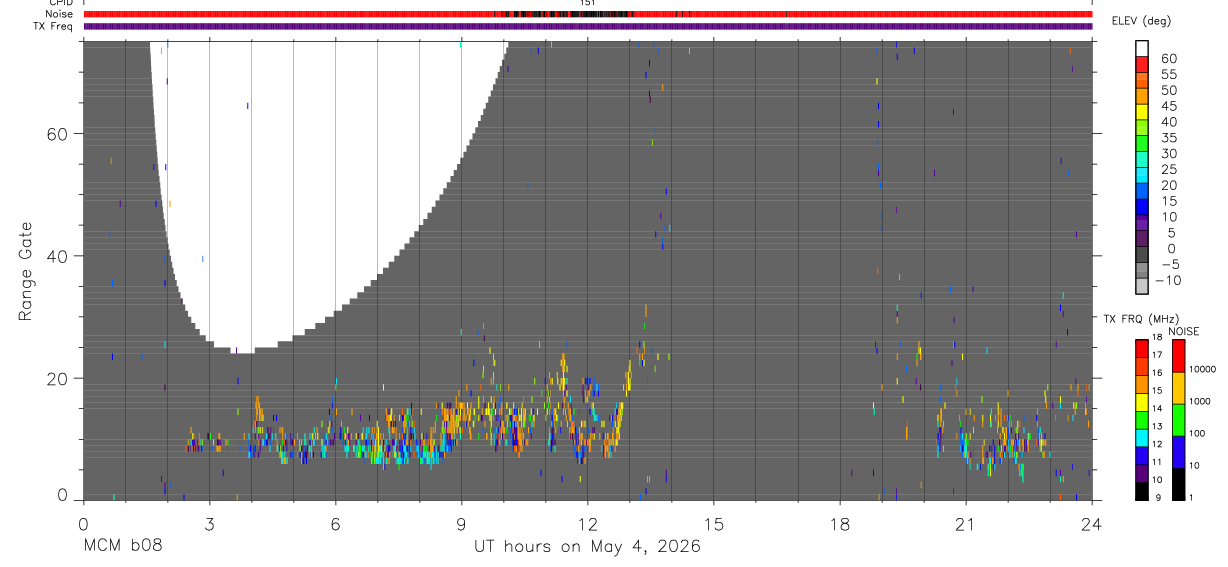The width and height of the screenshot is (1228, 567).
Task: Select the 'NOISE' legend title above colorbar
Action: pos(1183,332)
